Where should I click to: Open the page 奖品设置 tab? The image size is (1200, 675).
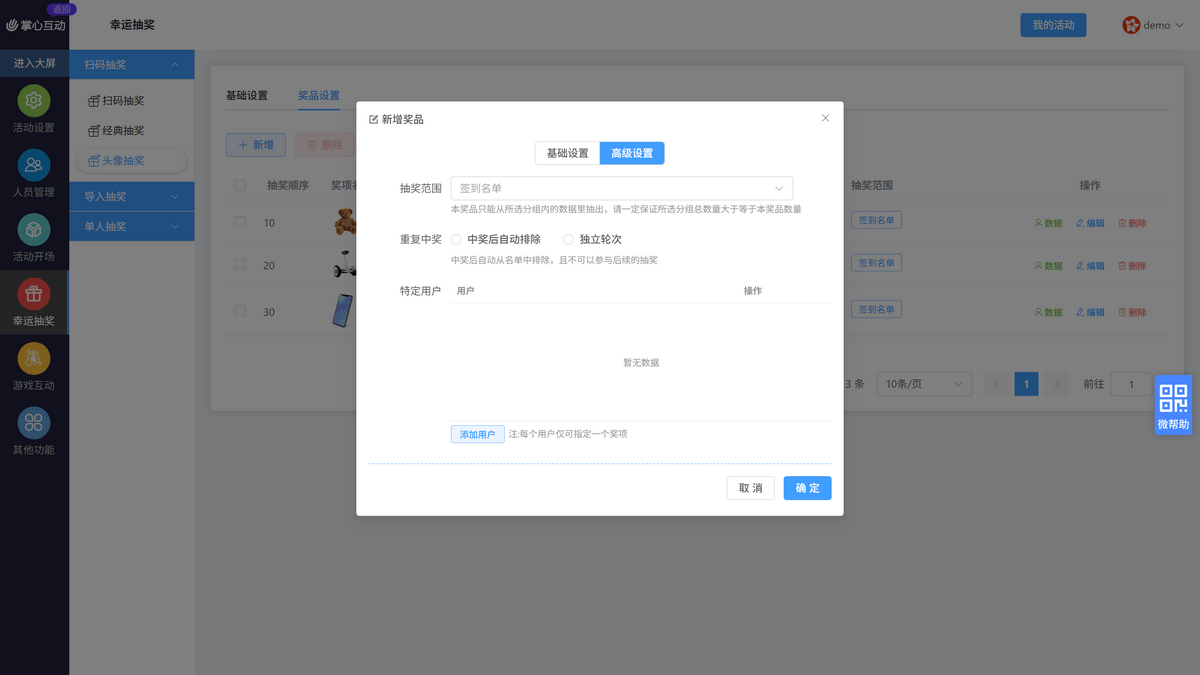click(319, 96)
